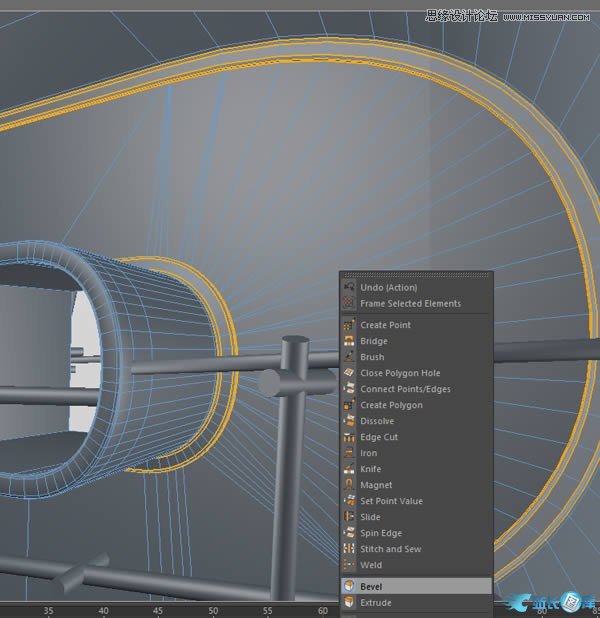
Task: Select the Edge Cut menu entry
Action: click(379, 437)
